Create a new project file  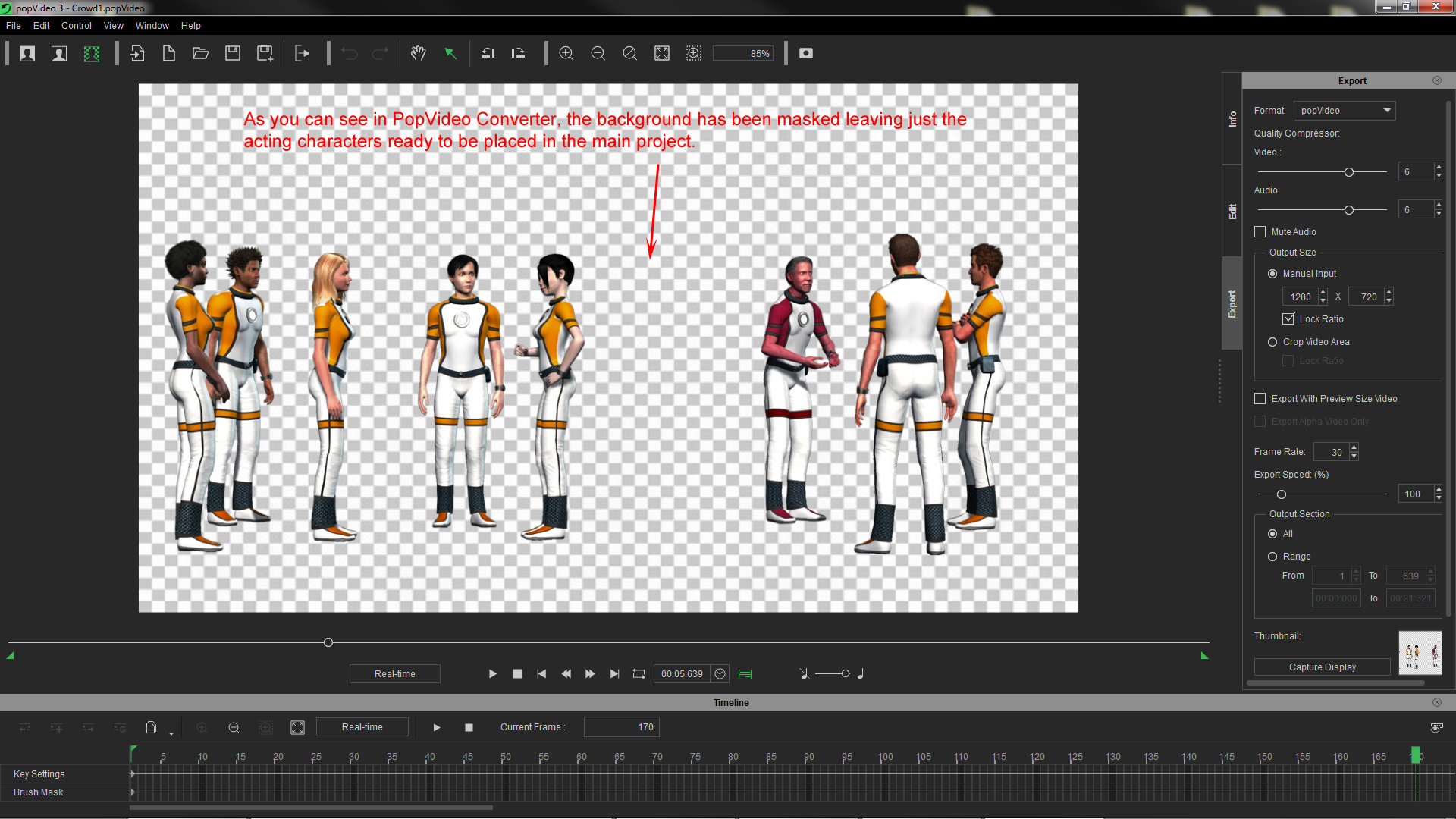point(169,53)
